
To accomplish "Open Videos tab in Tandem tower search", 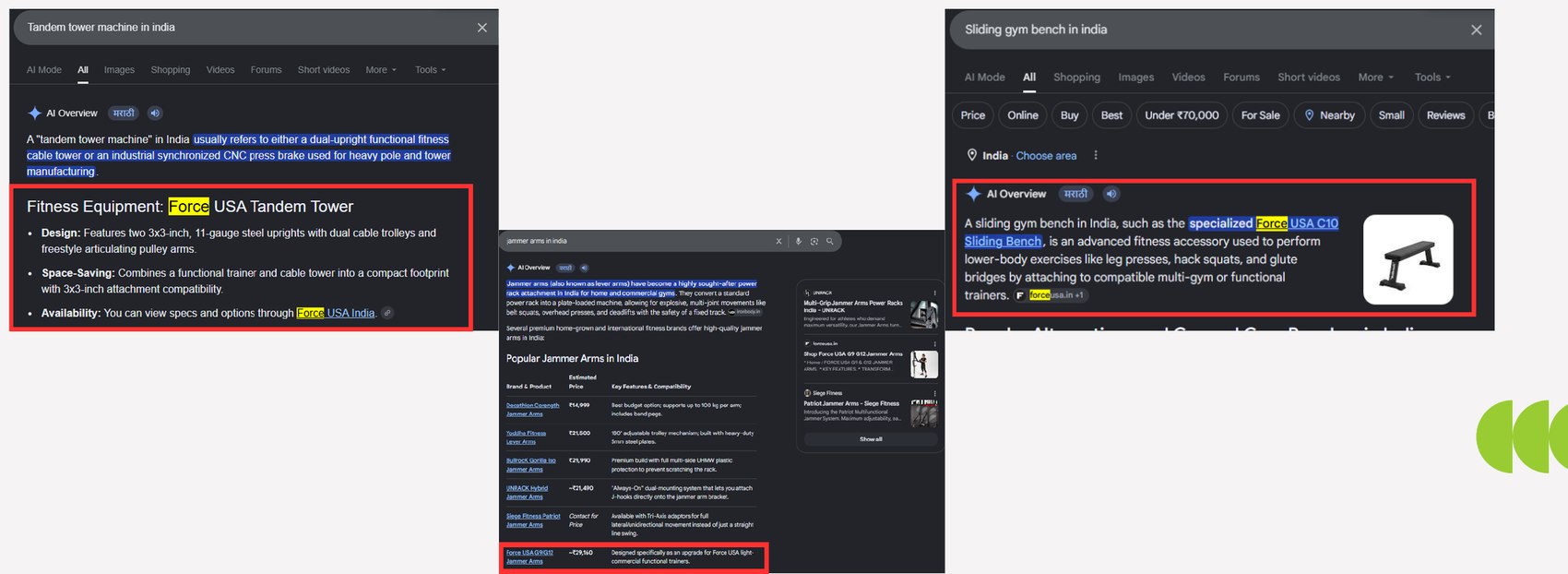I will pyautogui.click(x=220, y=70).
